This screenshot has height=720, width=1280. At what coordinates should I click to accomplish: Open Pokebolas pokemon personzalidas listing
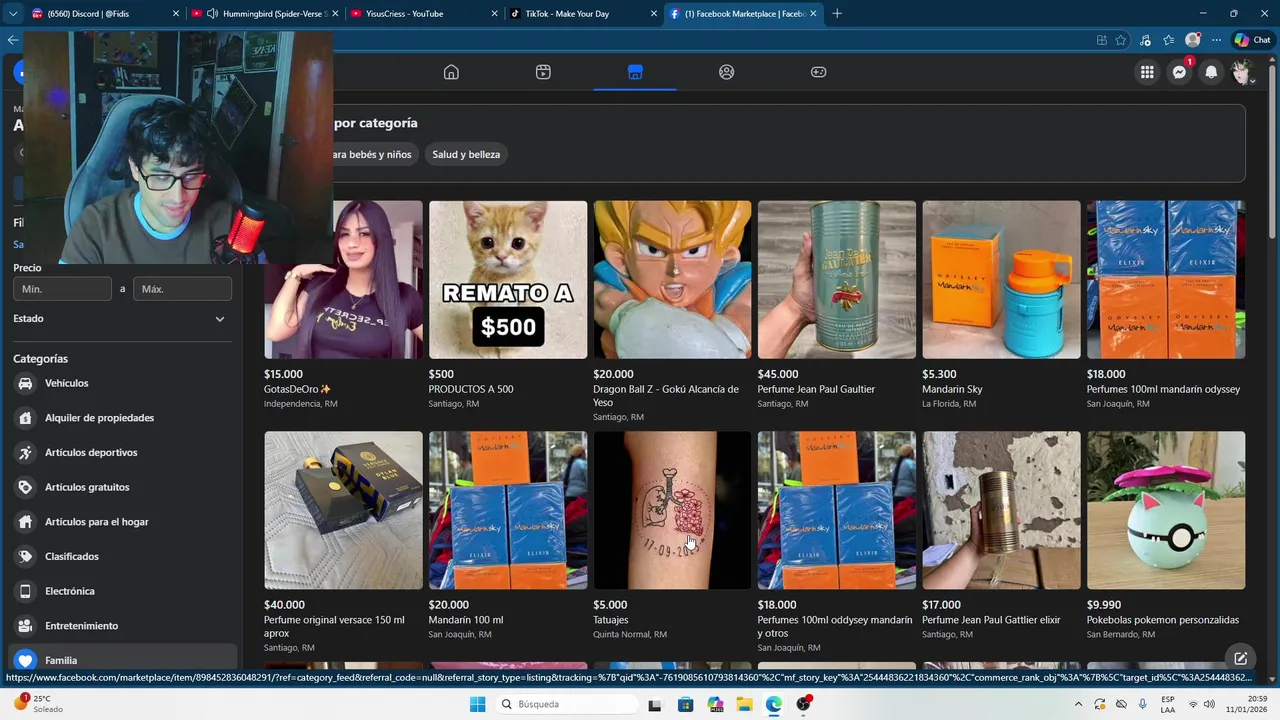click(1166, 536)
